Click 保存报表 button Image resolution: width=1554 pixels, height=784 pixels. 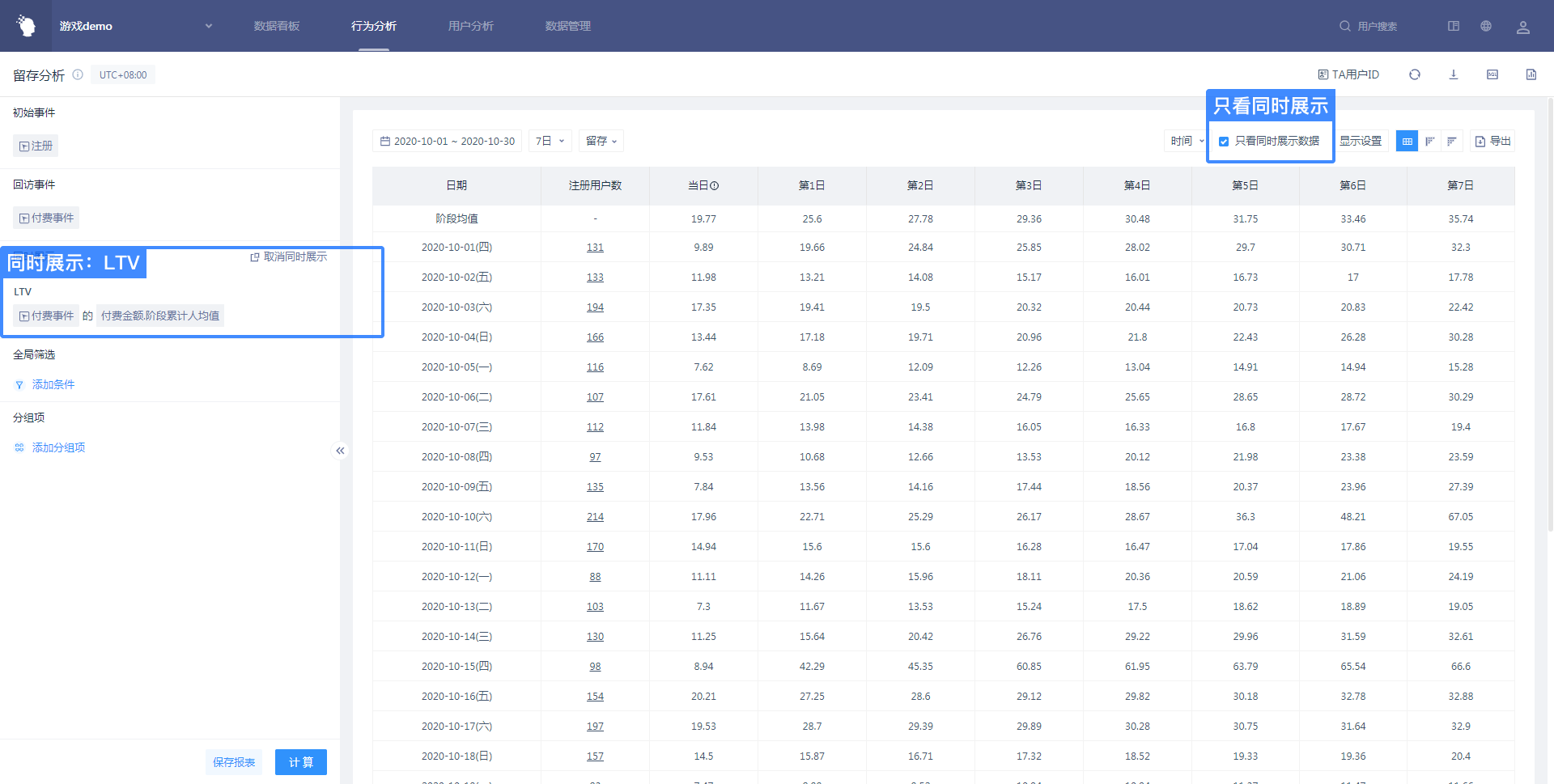tap(234, 762)
